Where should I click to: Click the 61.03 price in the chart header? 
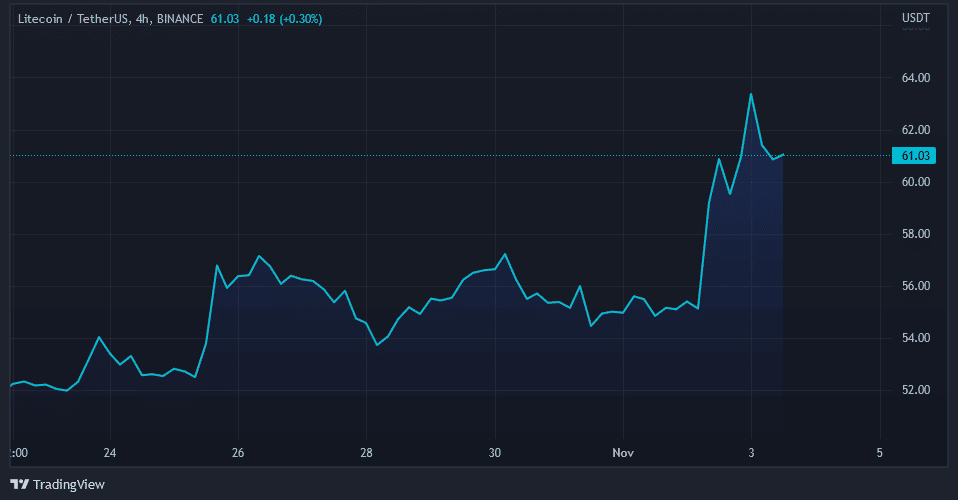point(227,19)
